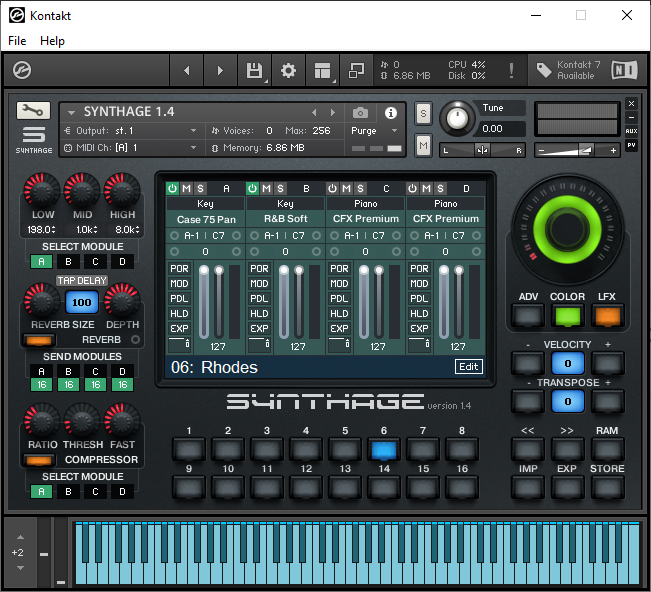Toggle the orange REVERB switch
The width and height of the screenshot is (651, 592).
coord(39,340)
